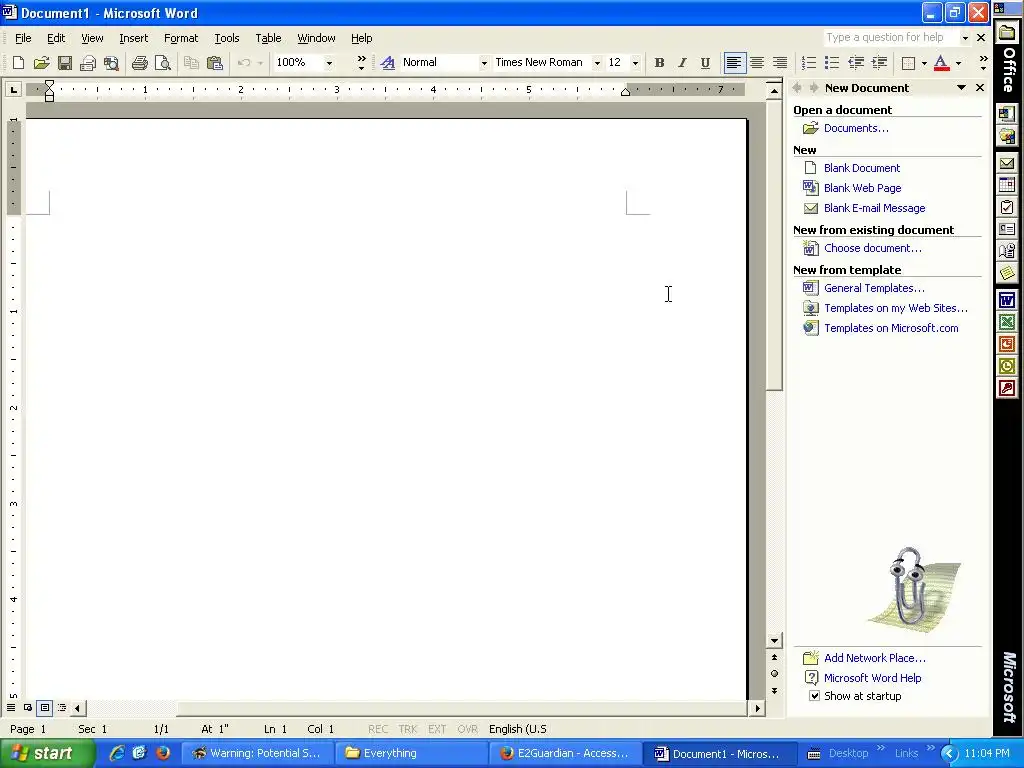Open Microsoft Word Help link
This screenshot has width=1024, height=768.
872,678
